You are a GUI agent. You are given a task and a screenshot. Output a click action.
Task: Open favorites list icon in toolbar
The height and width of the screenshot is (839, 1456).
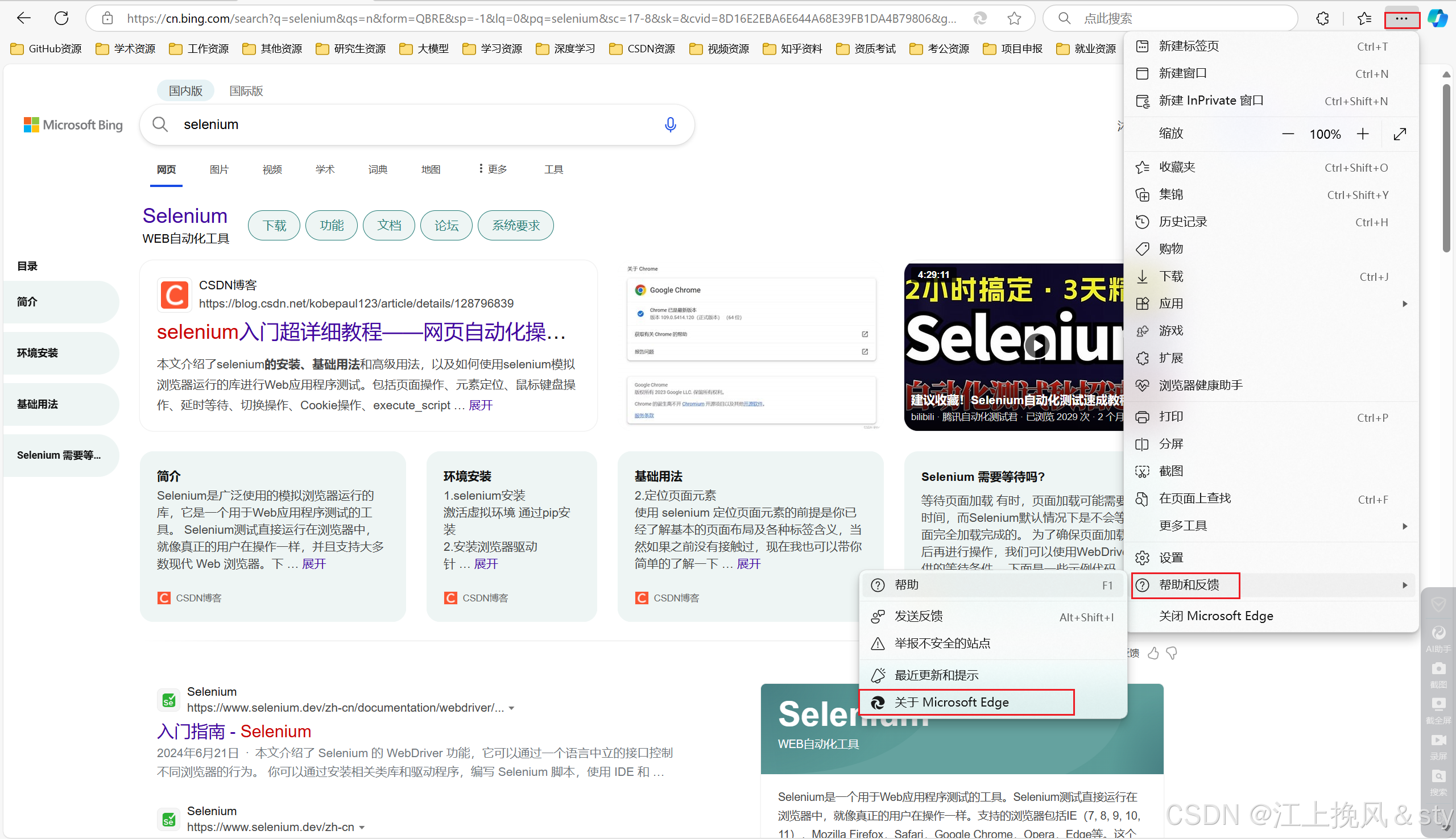tap(1364, 18)
